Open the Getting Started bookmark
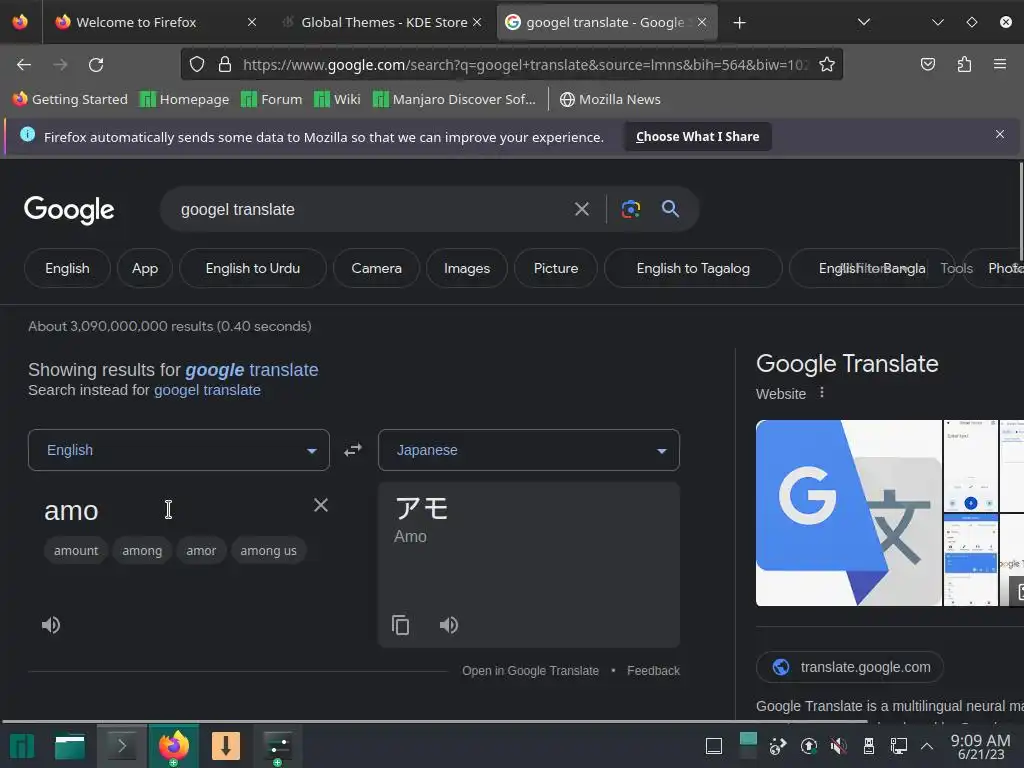Image resolution: width=1024 pixels, height=768 pixels. point(71,99)
